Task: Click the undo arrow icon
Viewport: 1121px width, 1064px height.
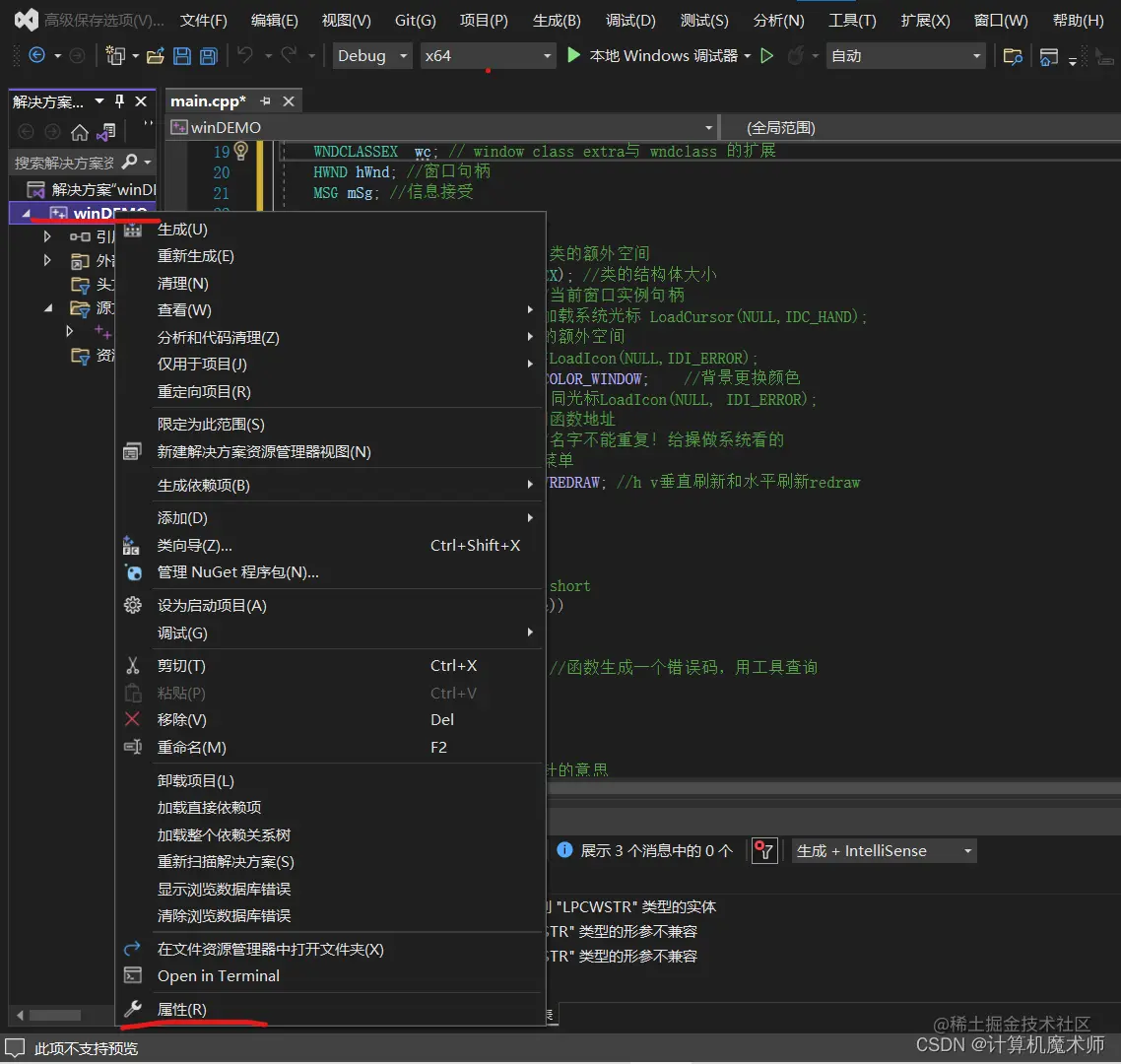Action: 245,54
